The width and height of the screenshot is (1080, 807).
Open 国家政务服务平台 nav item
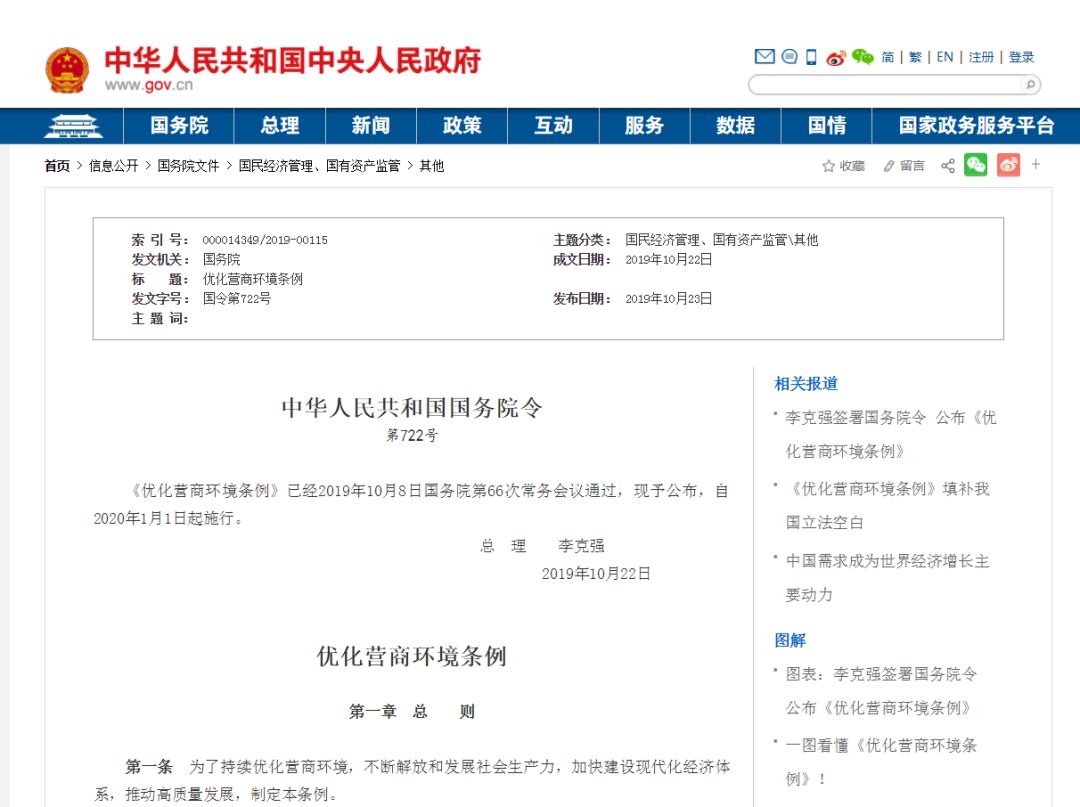click(976, 125)
